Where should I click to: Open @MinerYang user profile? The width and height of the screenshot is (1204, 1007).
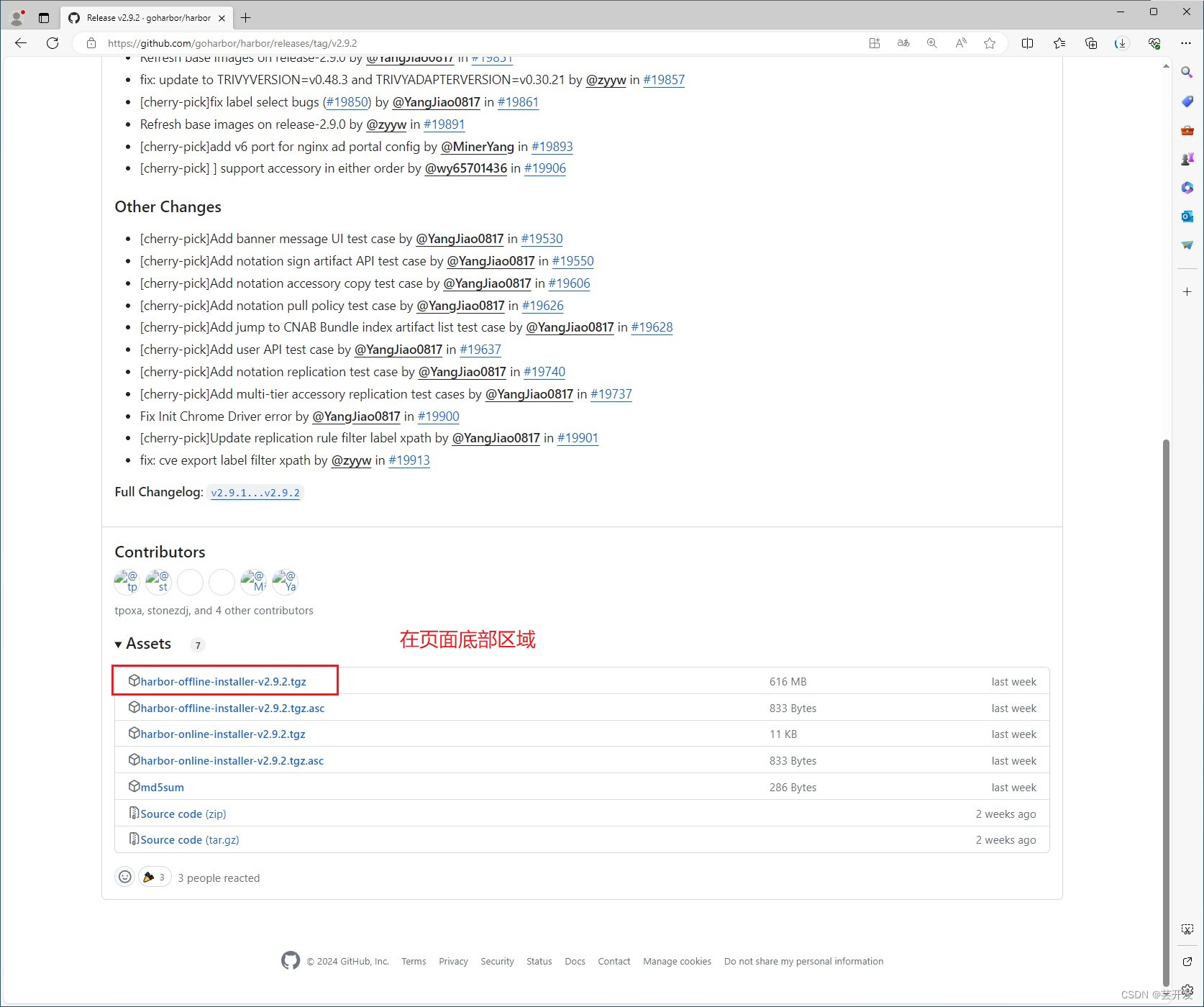pyautogui.click(x=478, y=147)
